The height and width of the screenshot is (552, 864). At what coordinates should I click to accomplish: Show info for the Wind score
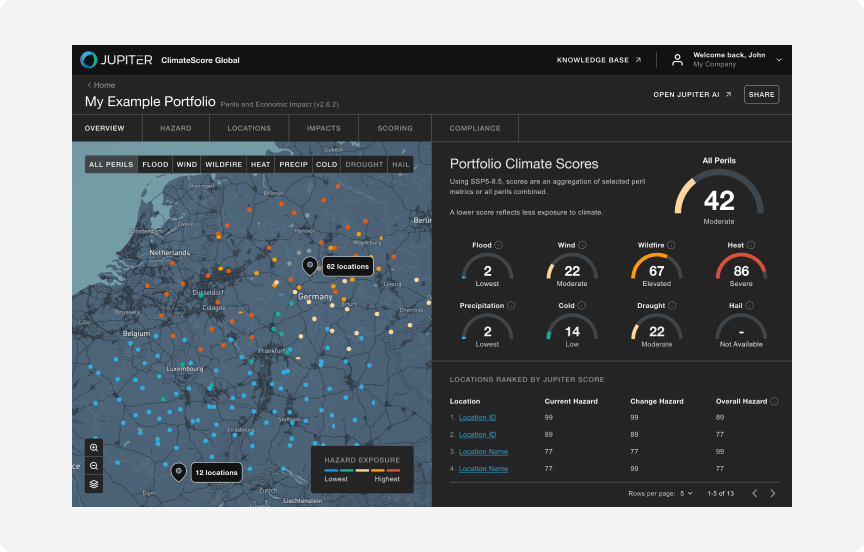[x=582, y=245]
